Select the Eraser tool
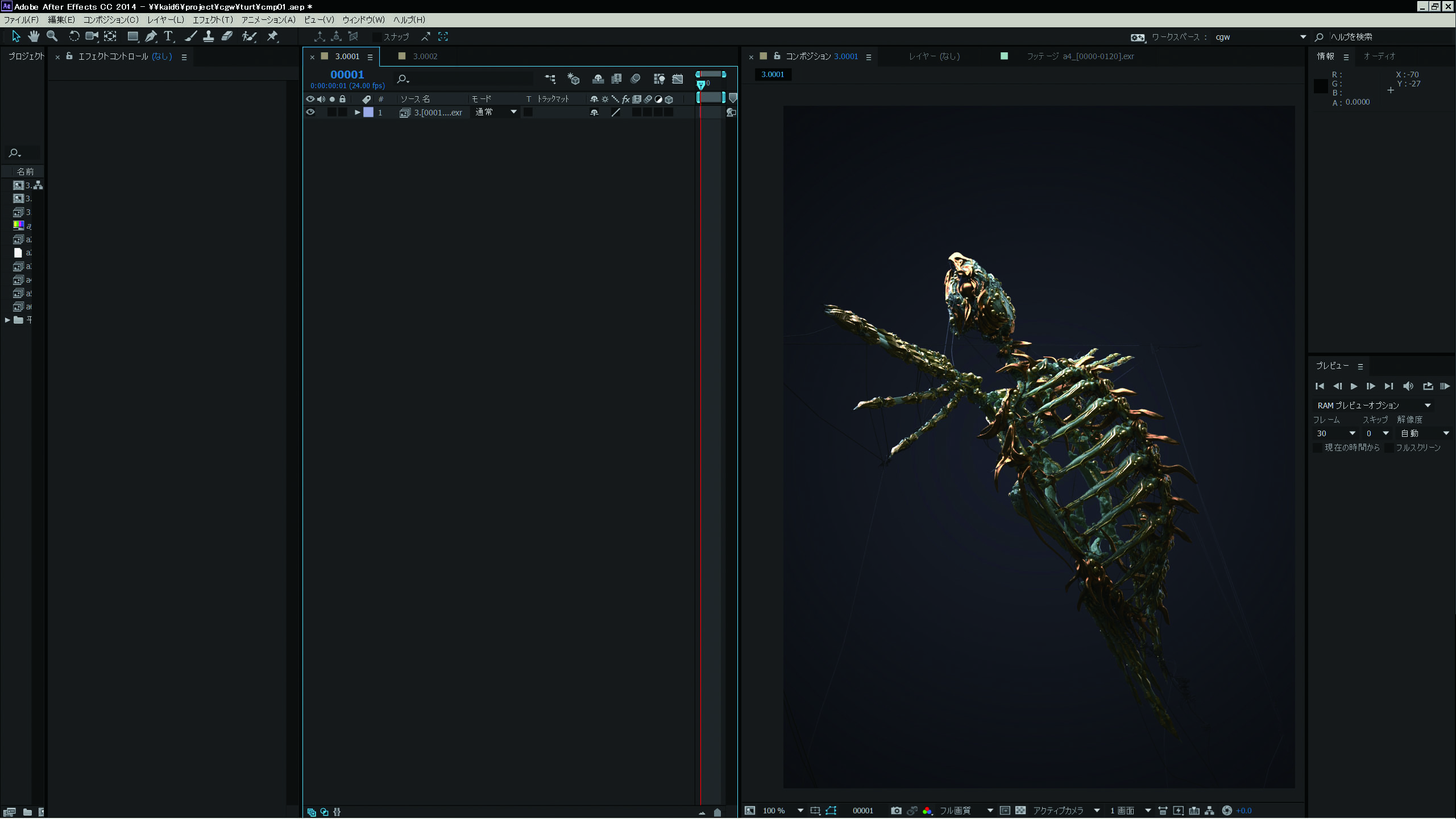This screenshot has height=819, width=1456. tap(227, 36)
